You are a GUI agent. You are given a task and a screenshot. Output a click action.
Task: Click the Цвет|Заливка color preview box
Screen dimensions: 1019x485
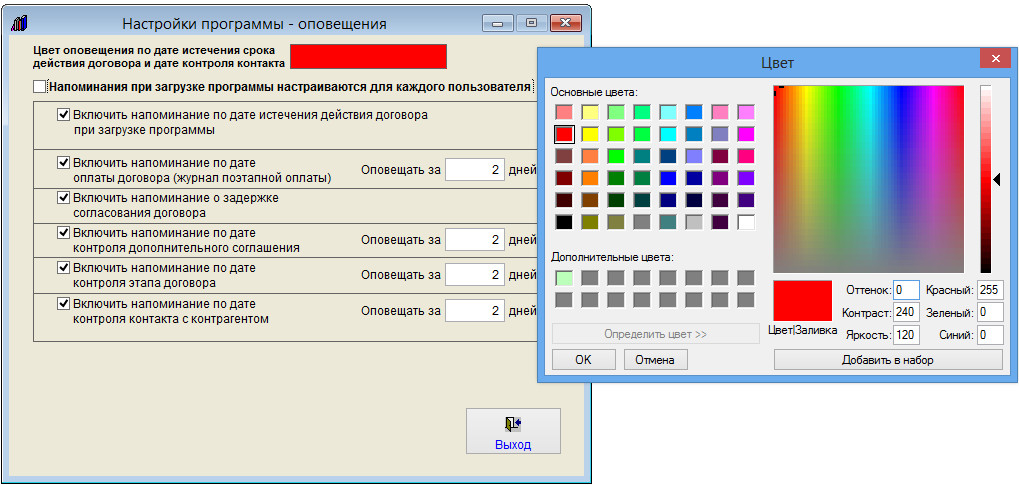tap(803, 300)
